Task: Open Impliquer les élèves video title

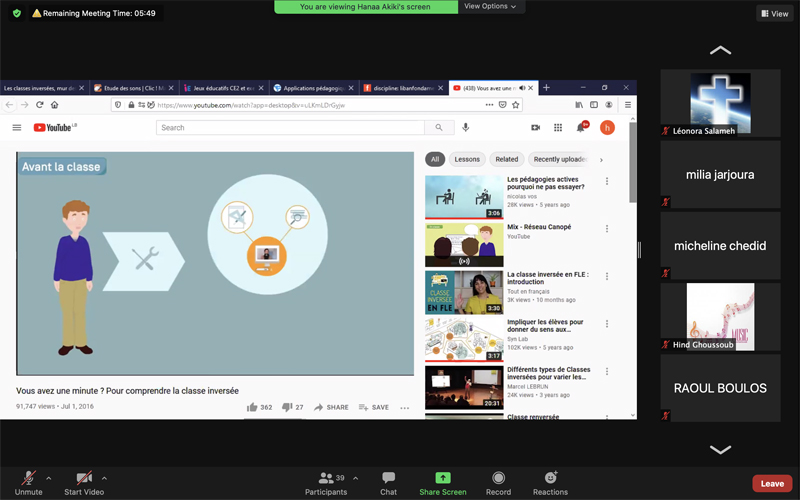Action: click(x=545, y=326)
